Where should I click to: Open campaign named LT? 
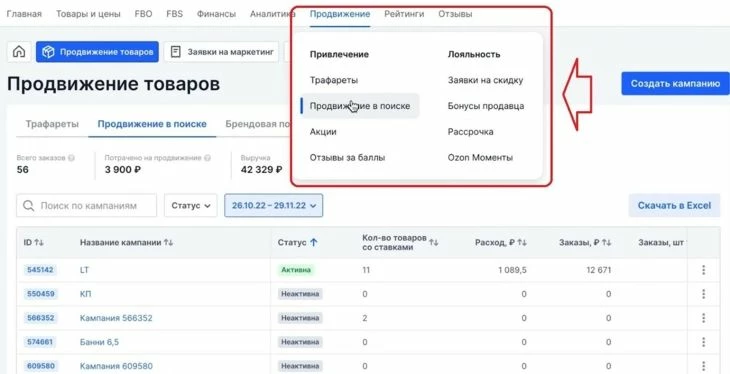pyautogui.click(x=84, y=270)
